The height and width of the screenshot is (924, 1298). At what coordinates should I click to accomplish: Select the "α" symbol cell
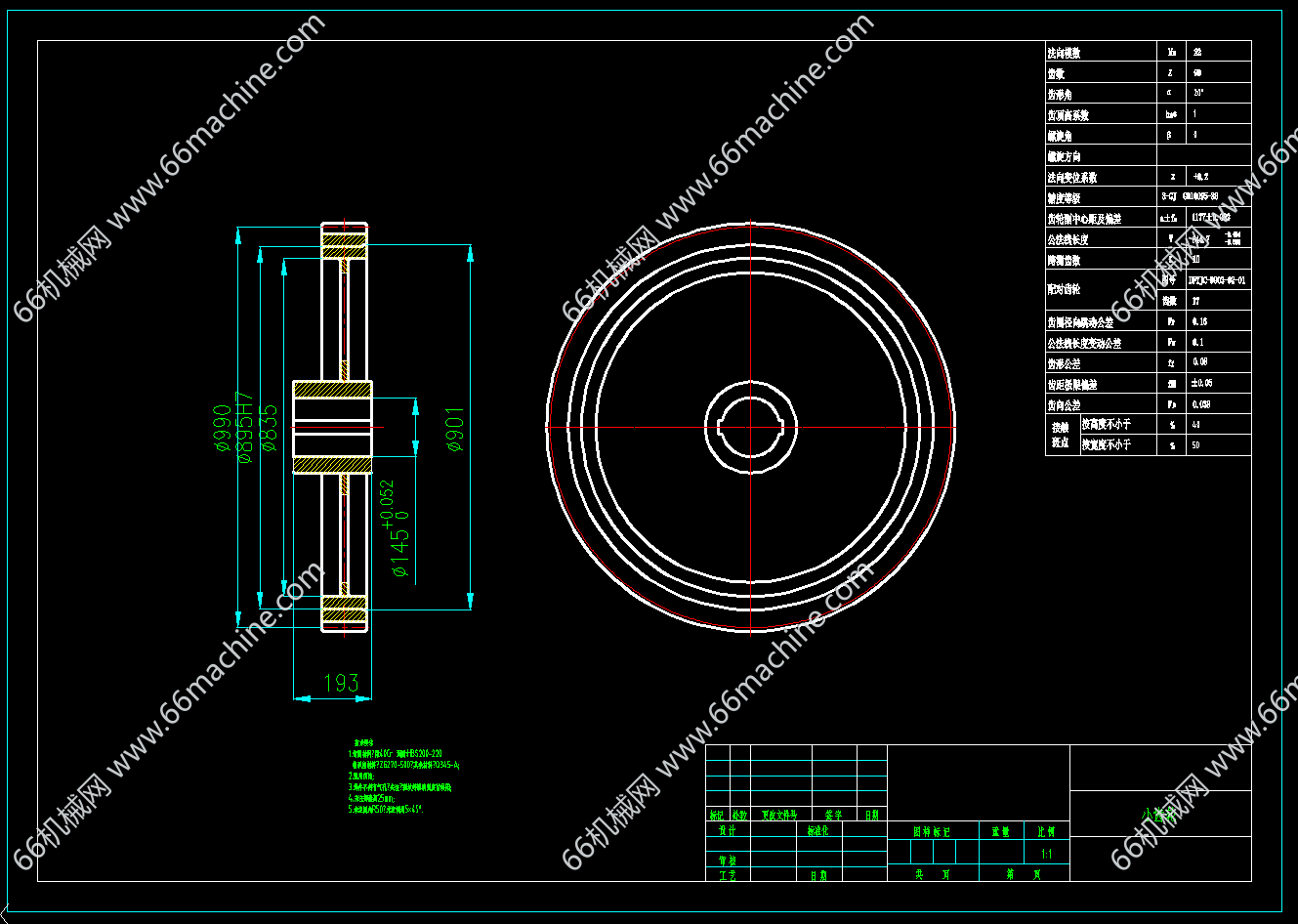click(1170, 93)
